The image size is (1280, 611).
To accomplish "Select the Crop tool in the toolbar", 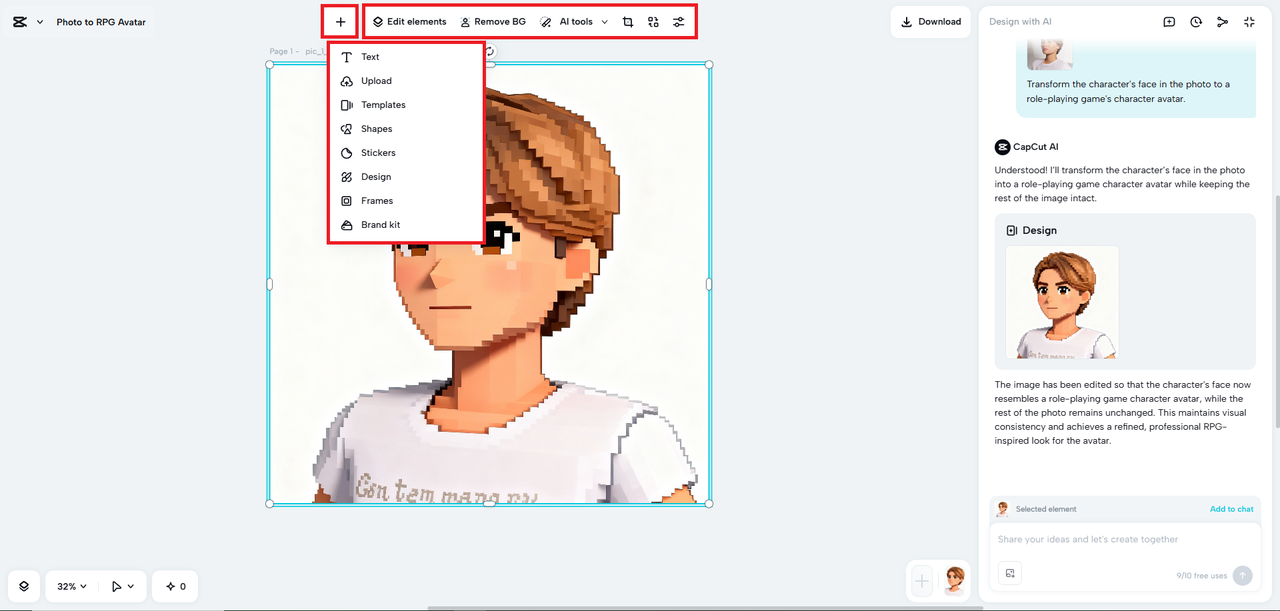I will (x=628, y=21).
